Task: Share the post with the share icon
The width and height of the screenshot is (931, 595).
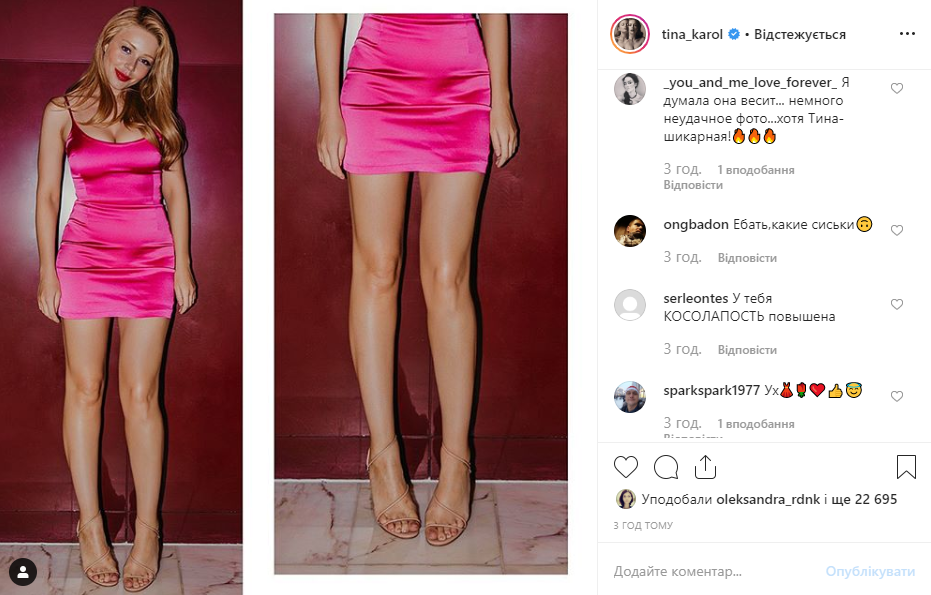Action: click(705, 467)
